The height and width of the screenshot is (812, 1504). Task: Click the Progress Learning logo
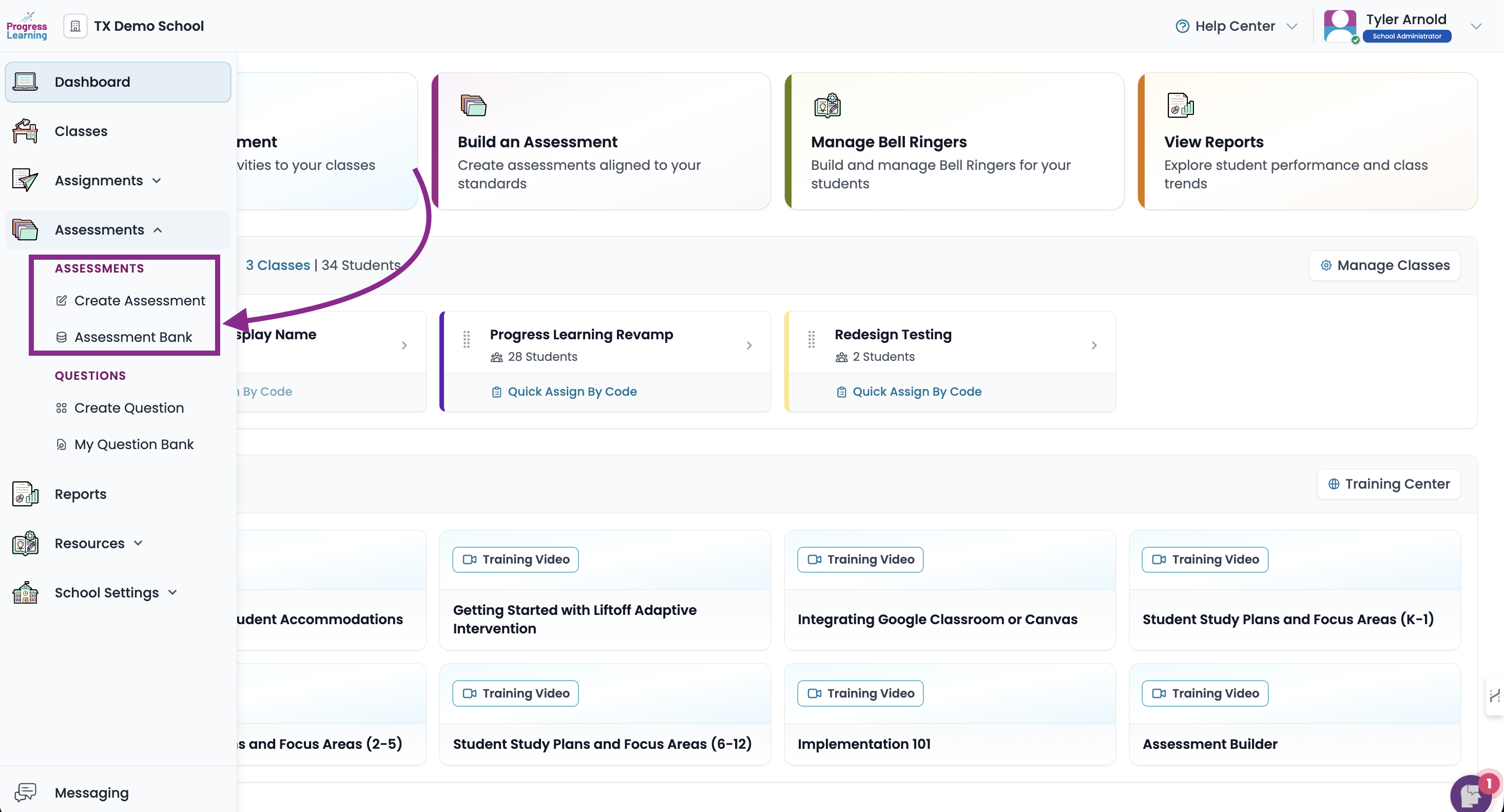tap(27, 26)
